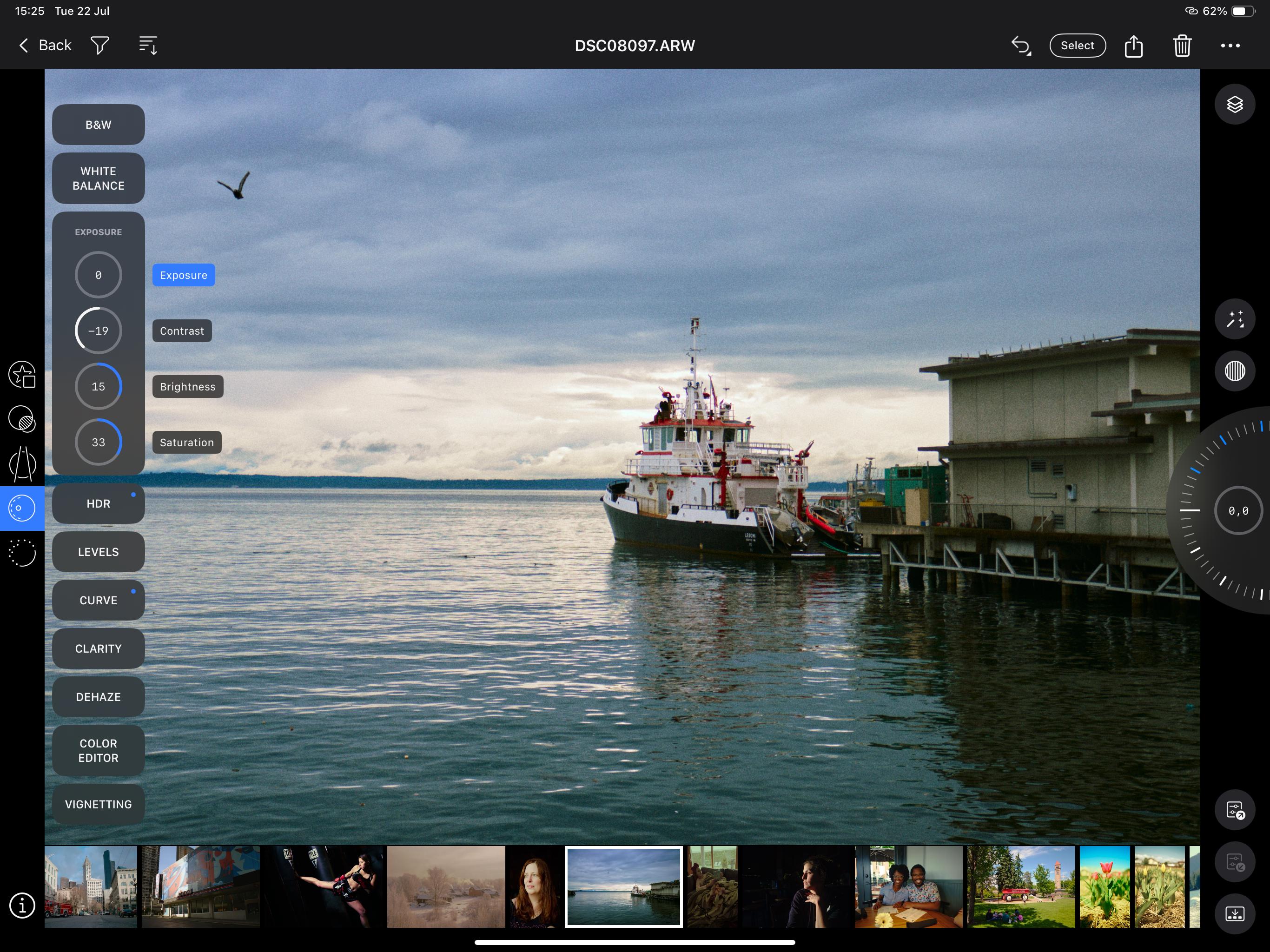
Task: Tap the undo arrow icon
Action: 1021,46
